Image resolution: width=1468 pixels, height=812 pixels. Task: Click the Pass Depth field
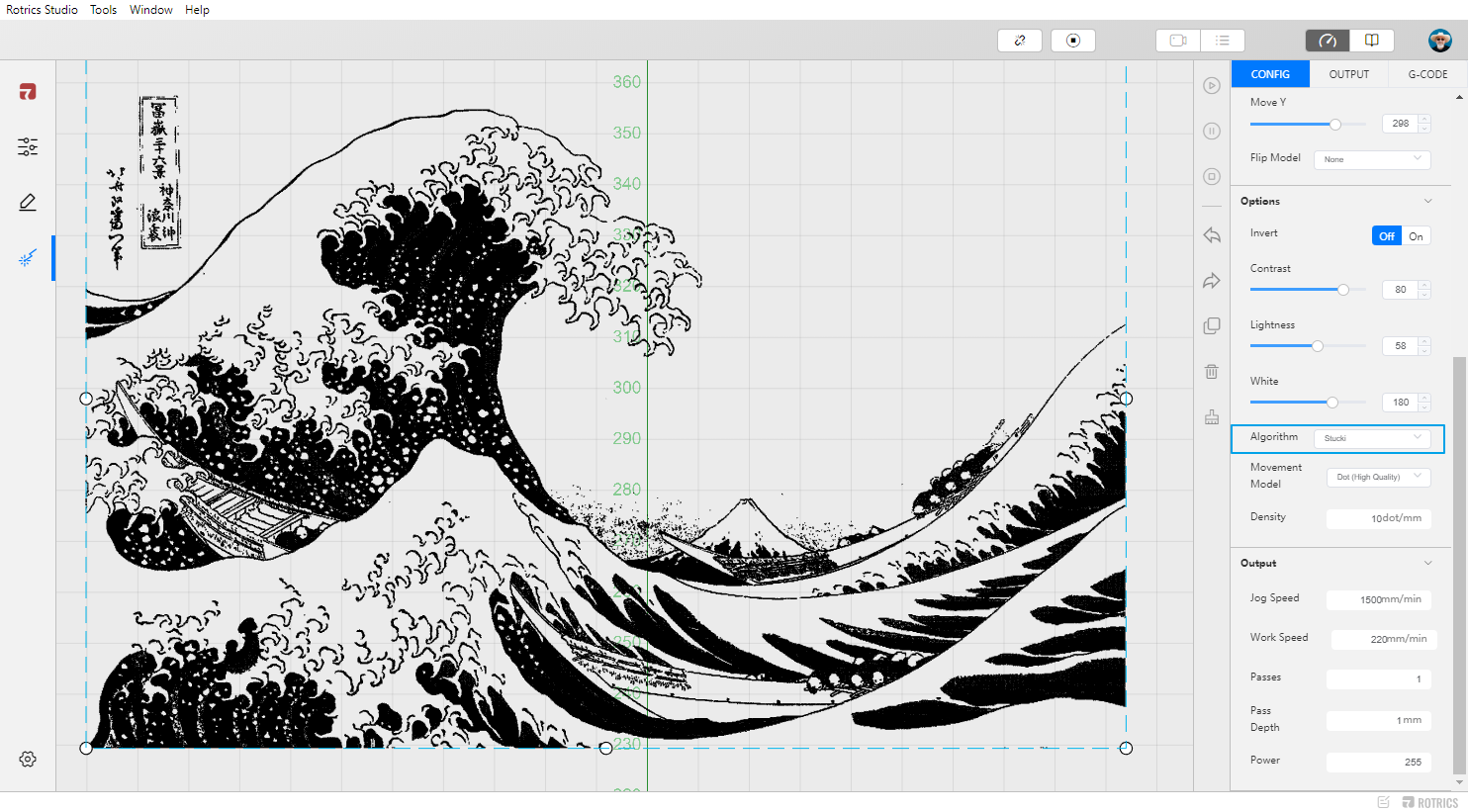point(1379,720)
